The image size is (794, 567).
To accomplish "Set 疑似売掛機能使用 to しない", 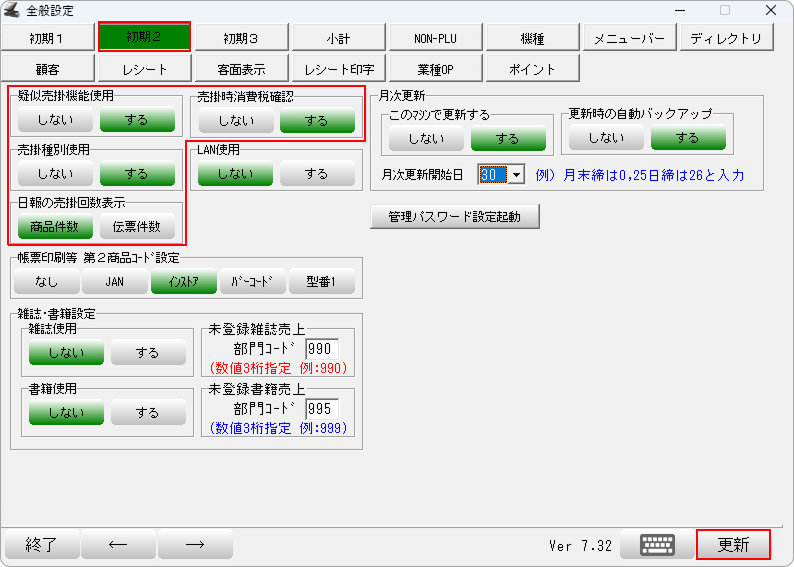I will (x=55, y=120).
